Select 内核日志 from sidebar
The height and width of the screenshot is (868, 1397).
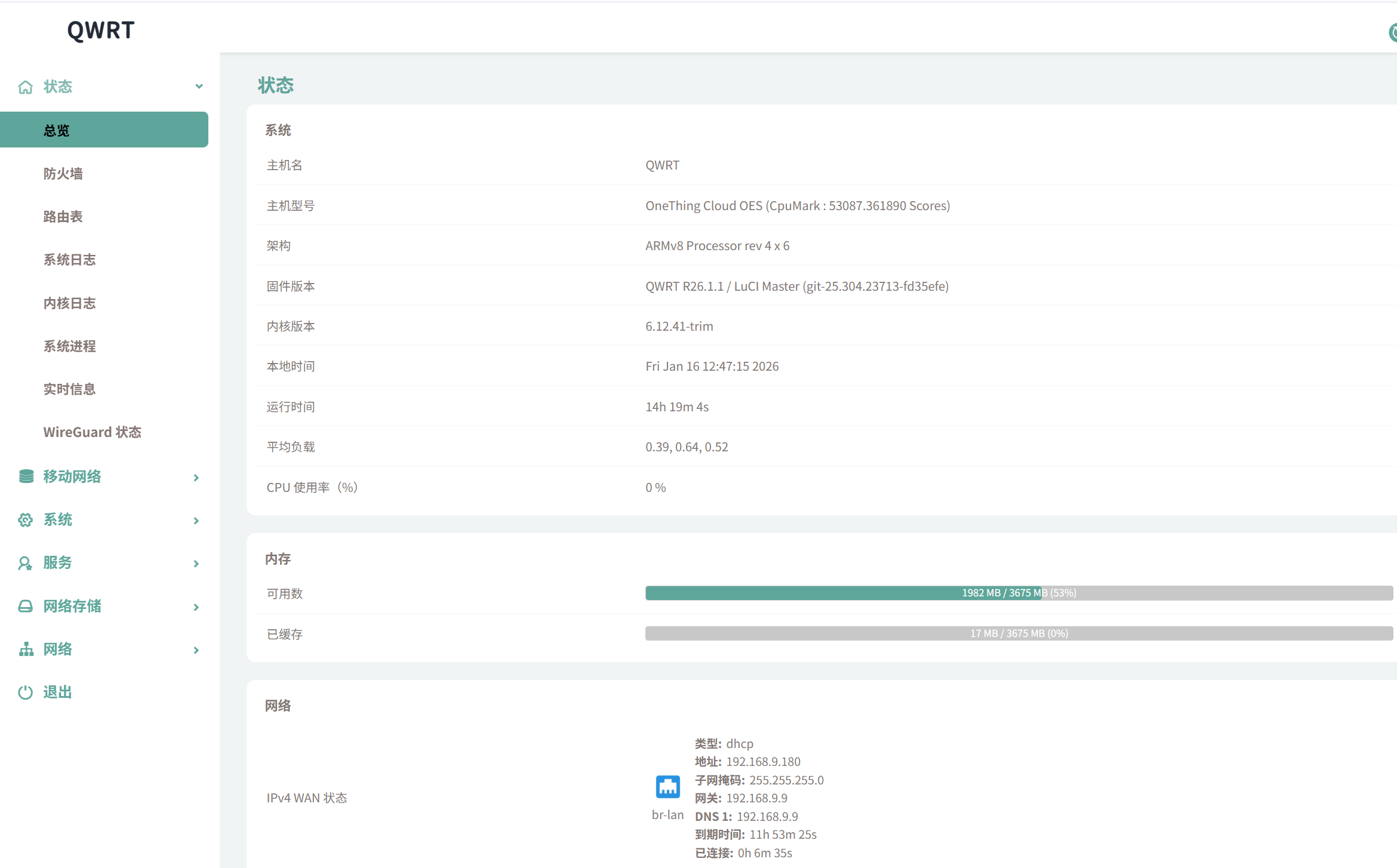point(69,303)
